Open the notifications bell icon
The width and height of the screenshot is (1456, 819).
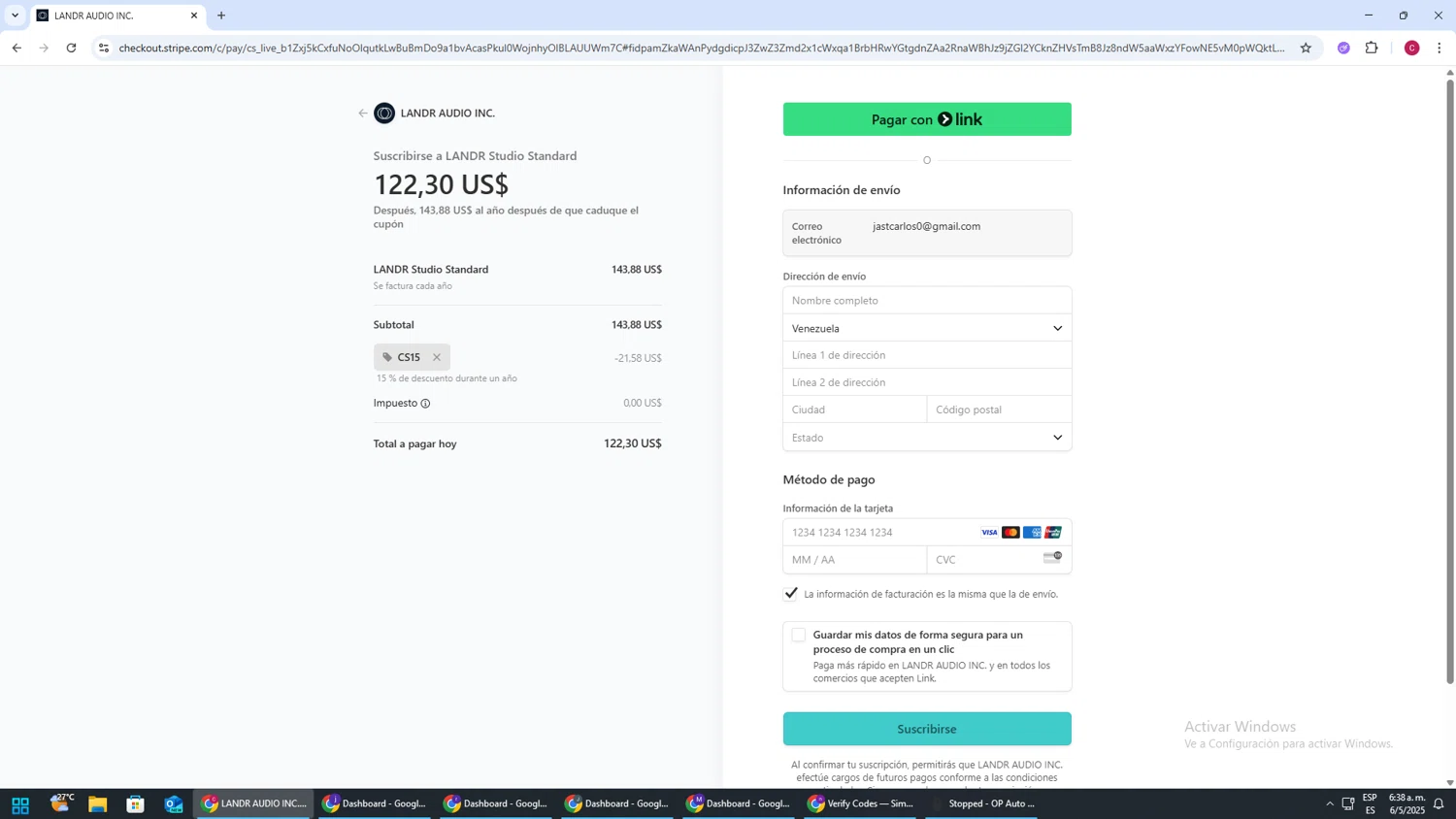[1439, 804]
